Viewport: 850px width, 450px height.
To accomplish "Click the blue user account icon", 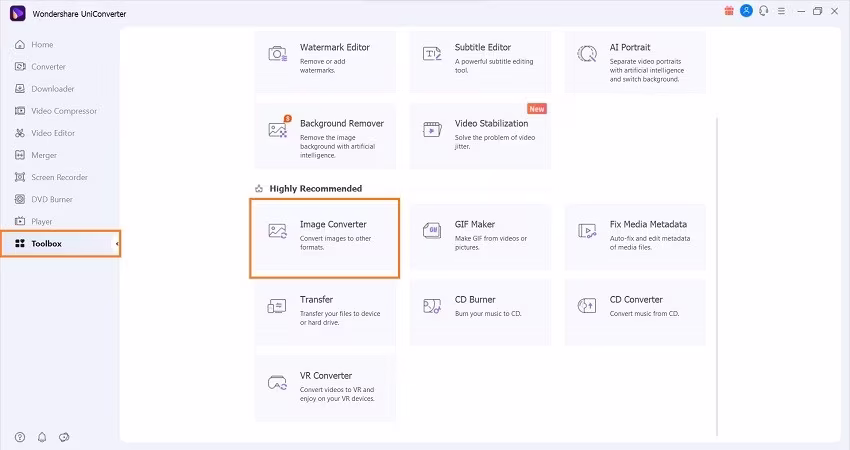I will pyautogui.click(x=744, y=11).
